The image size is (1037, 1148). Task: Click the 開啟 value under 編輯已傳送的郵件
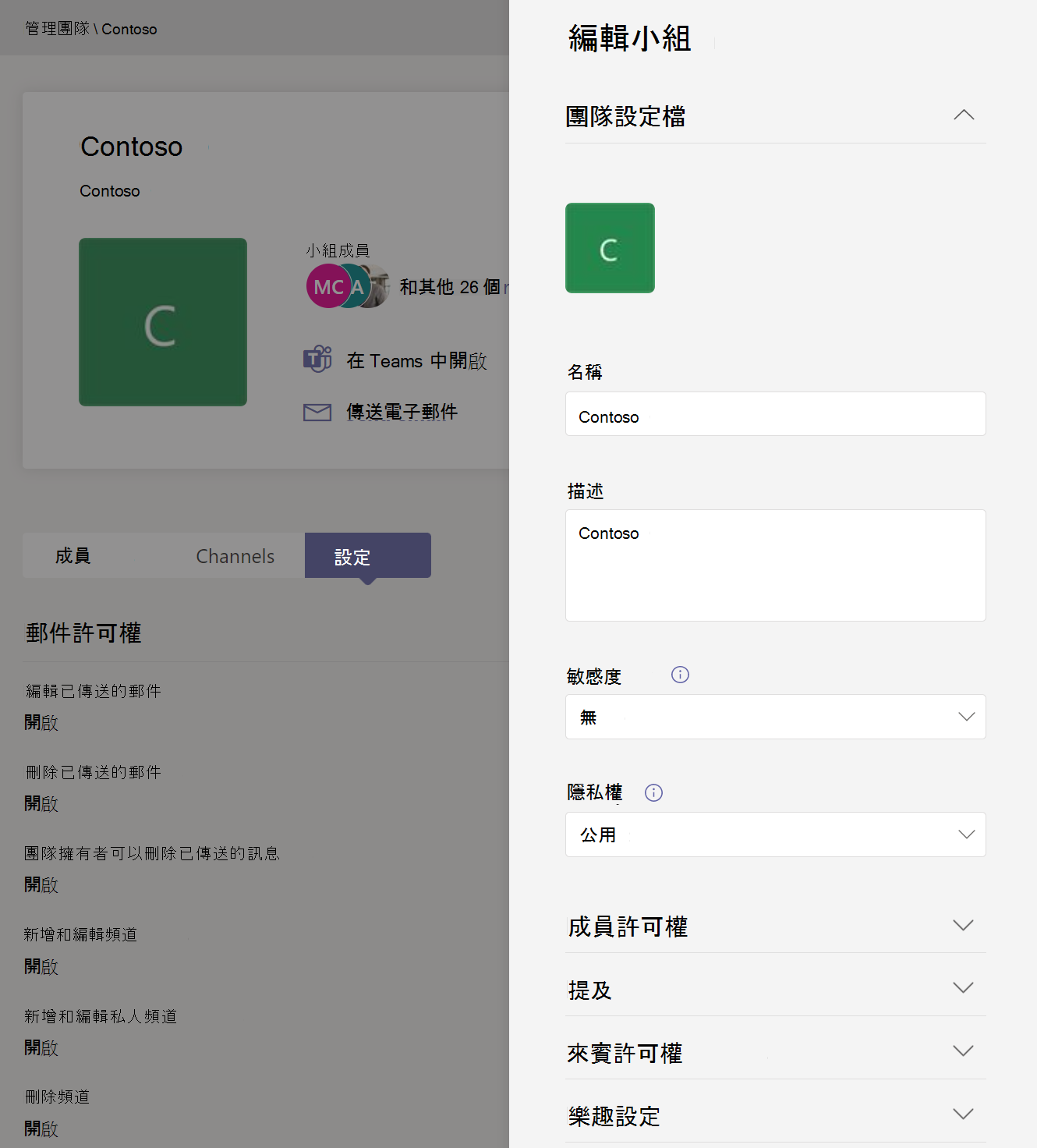point(41,723)
